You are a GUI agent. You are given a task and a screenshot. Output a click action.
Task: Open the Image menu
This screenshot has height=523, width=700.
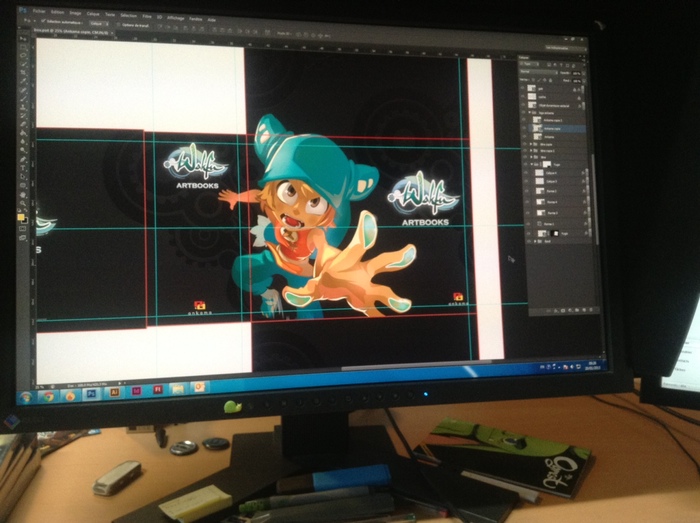coord(75,13)
